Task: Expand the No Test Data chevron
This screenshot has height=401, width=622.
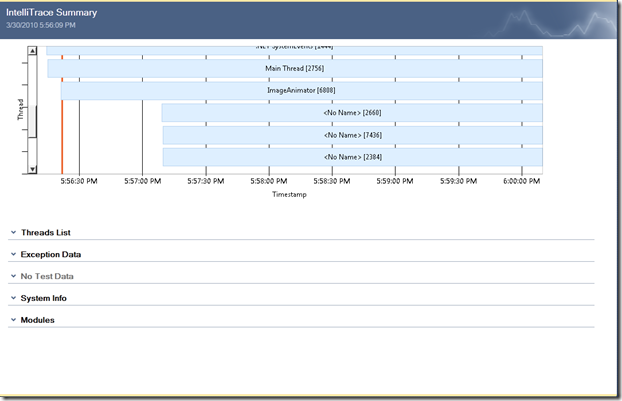Action: [13, 276]
